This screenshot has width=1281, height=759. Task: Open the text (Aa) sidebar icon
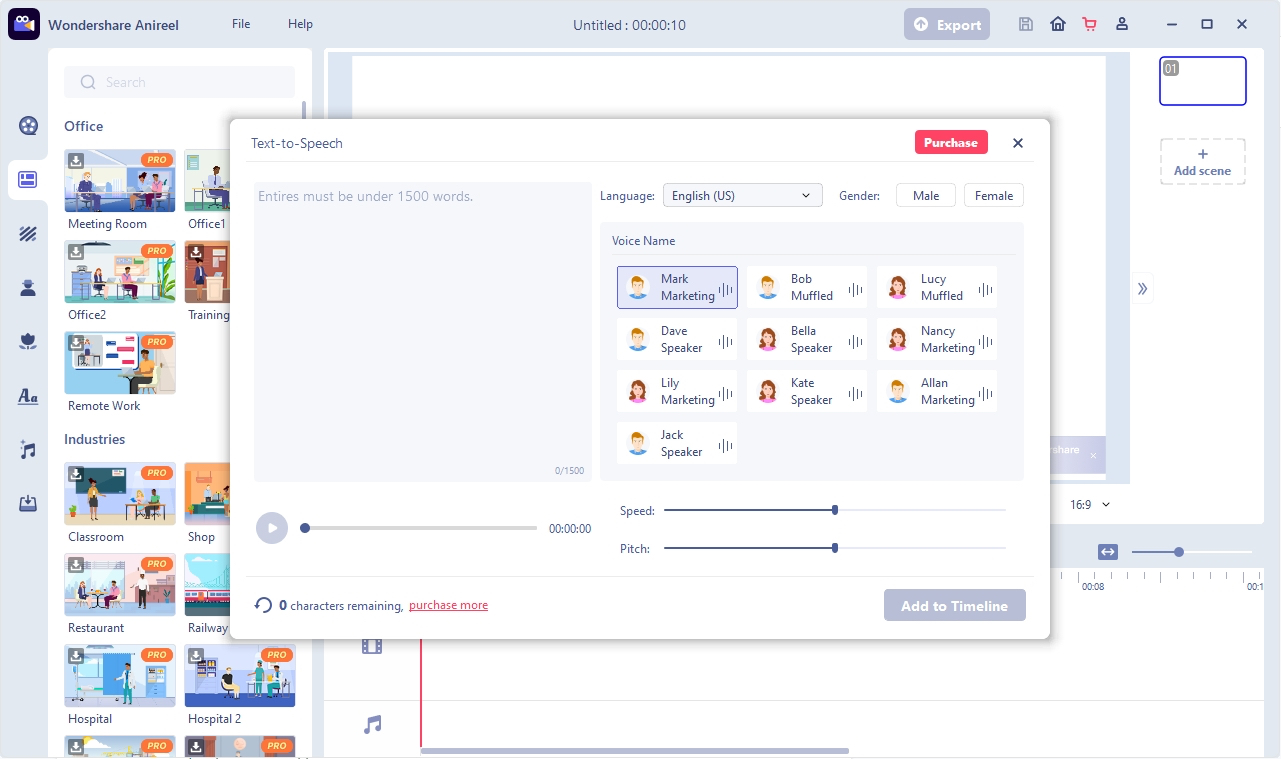[28, 396]
